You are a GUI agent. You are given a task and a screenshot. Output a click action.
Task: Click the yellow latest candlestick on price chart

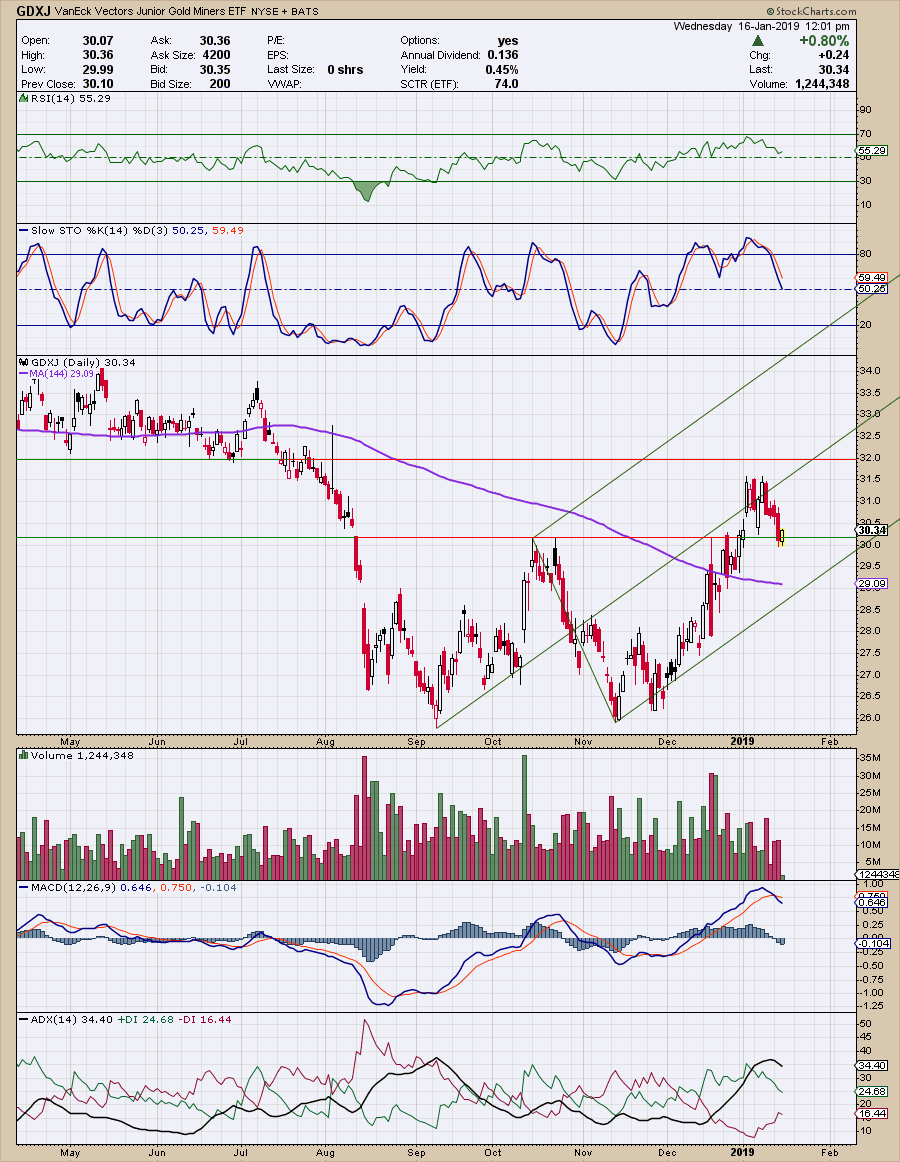(781, 537)
